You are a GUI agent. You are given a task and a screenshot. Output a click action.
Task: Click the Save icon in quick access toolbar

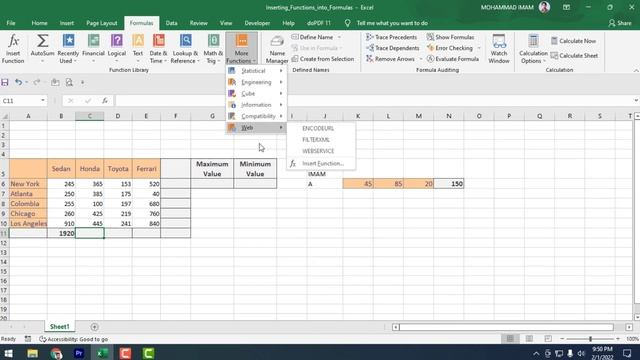coord(5,82)
